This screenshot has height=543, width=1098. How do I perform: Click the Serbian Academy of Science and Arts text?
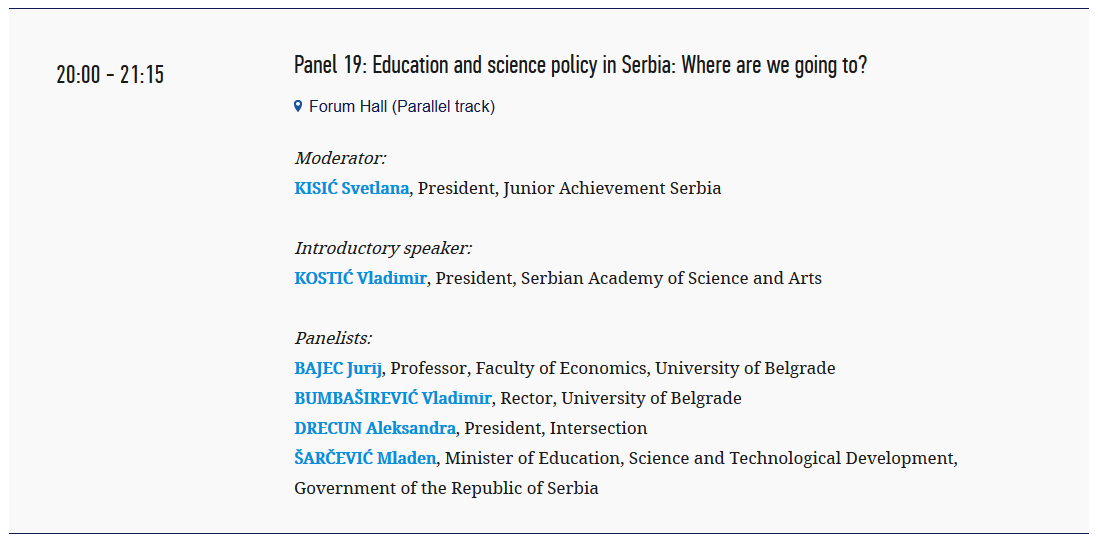coord(672,278)
